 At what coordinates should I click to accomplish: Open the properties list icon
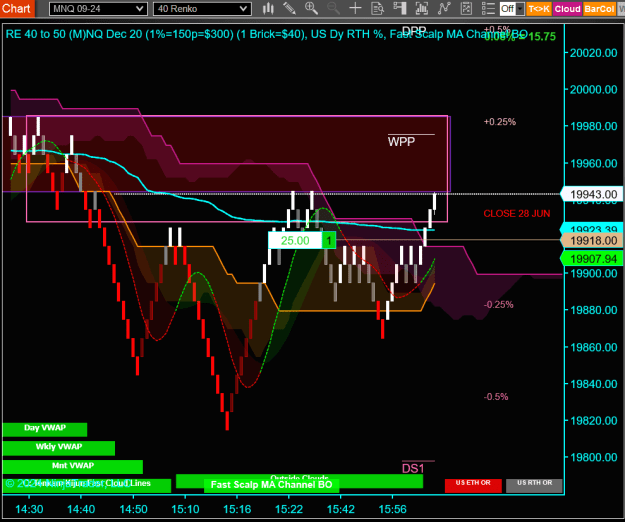tap(488, 8)
